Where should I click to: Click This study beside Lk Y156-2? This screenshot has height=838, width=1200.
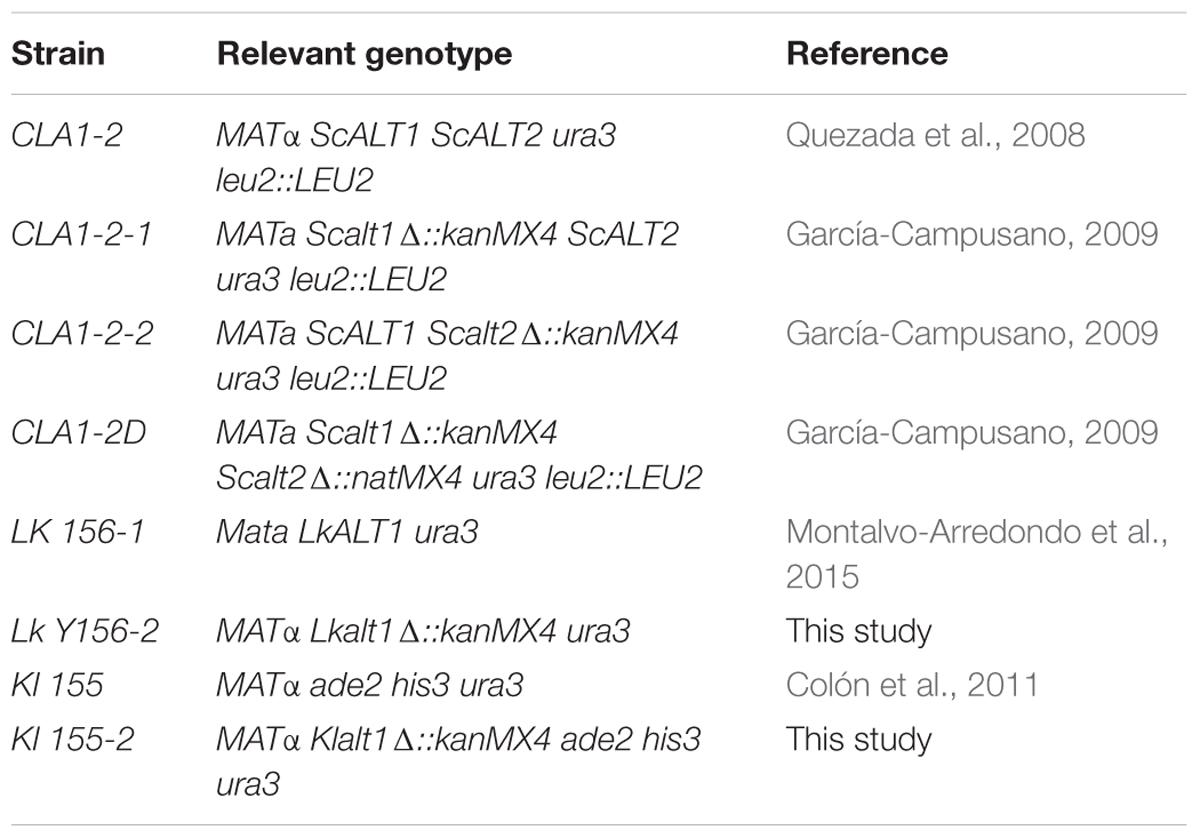coord(859,632)
